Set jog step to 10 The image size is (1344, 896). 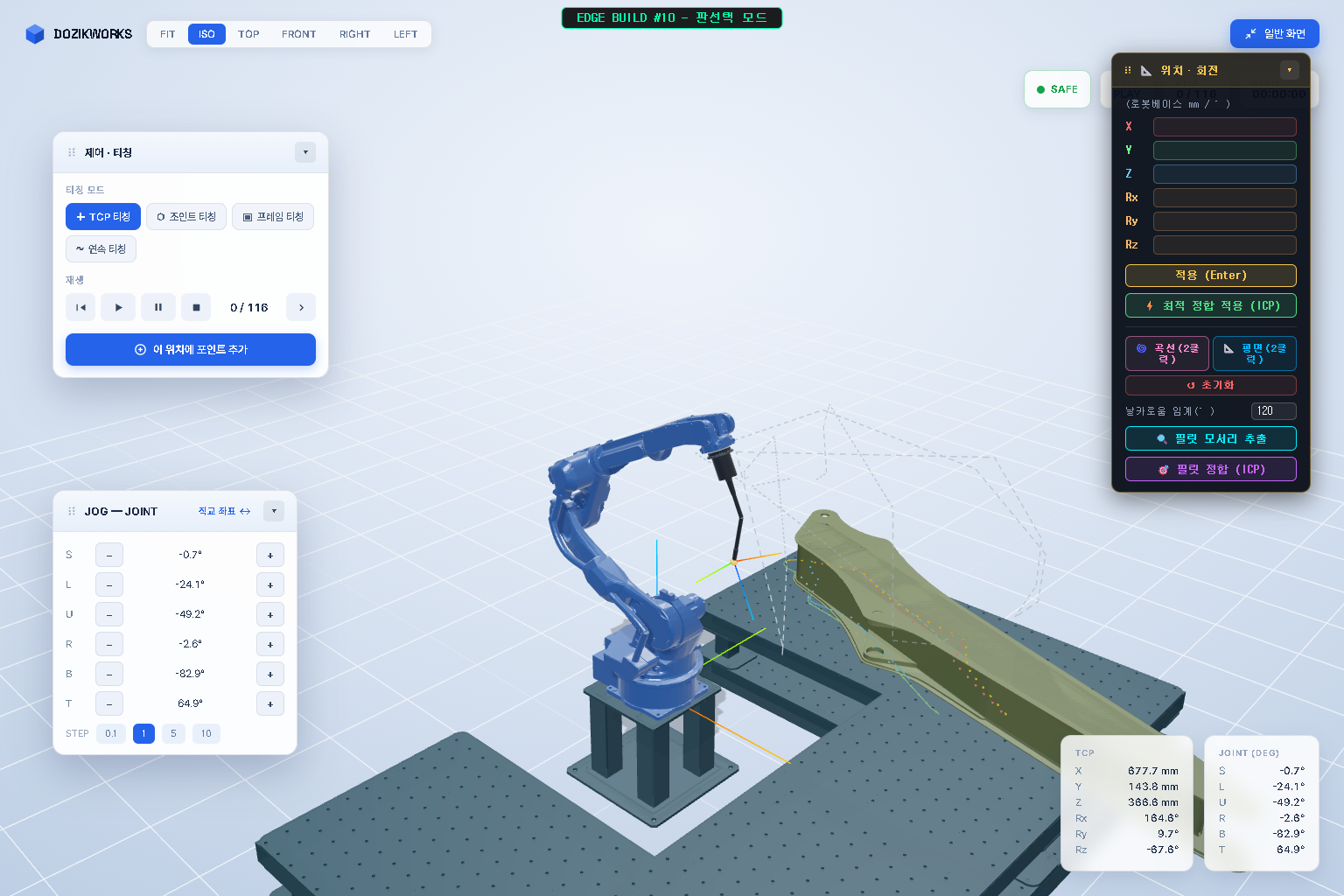(x=206, y=733)
